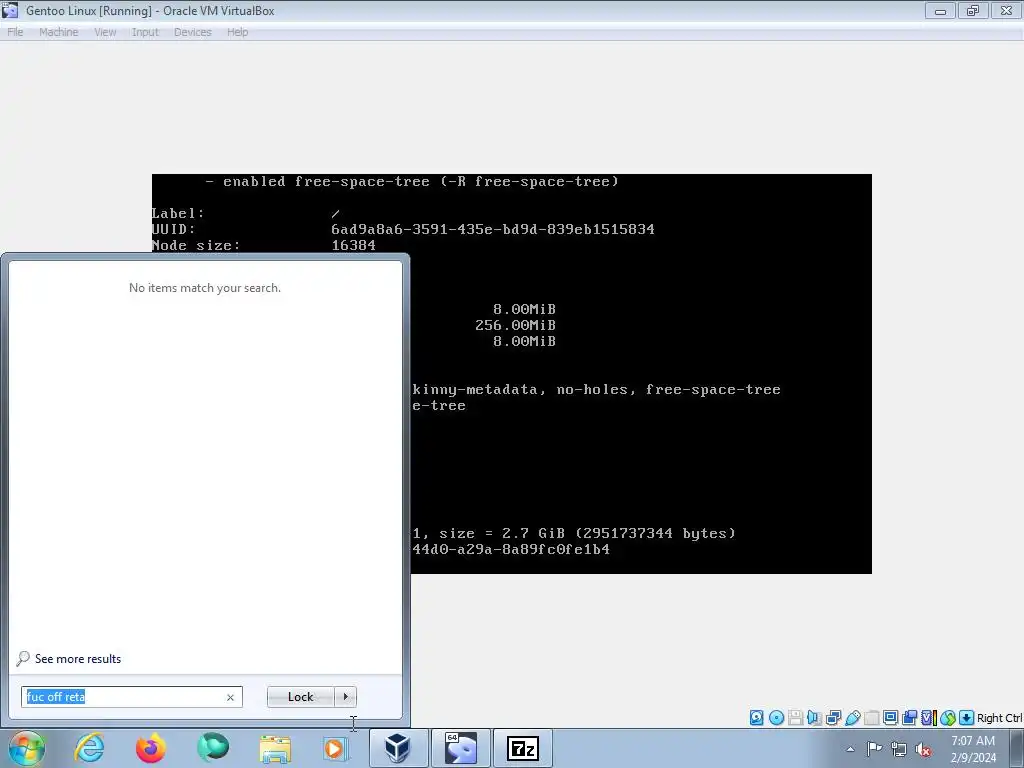Open Windows Media Player from taskbar
Screen dimensions: 1024x768
click(336, 748)
